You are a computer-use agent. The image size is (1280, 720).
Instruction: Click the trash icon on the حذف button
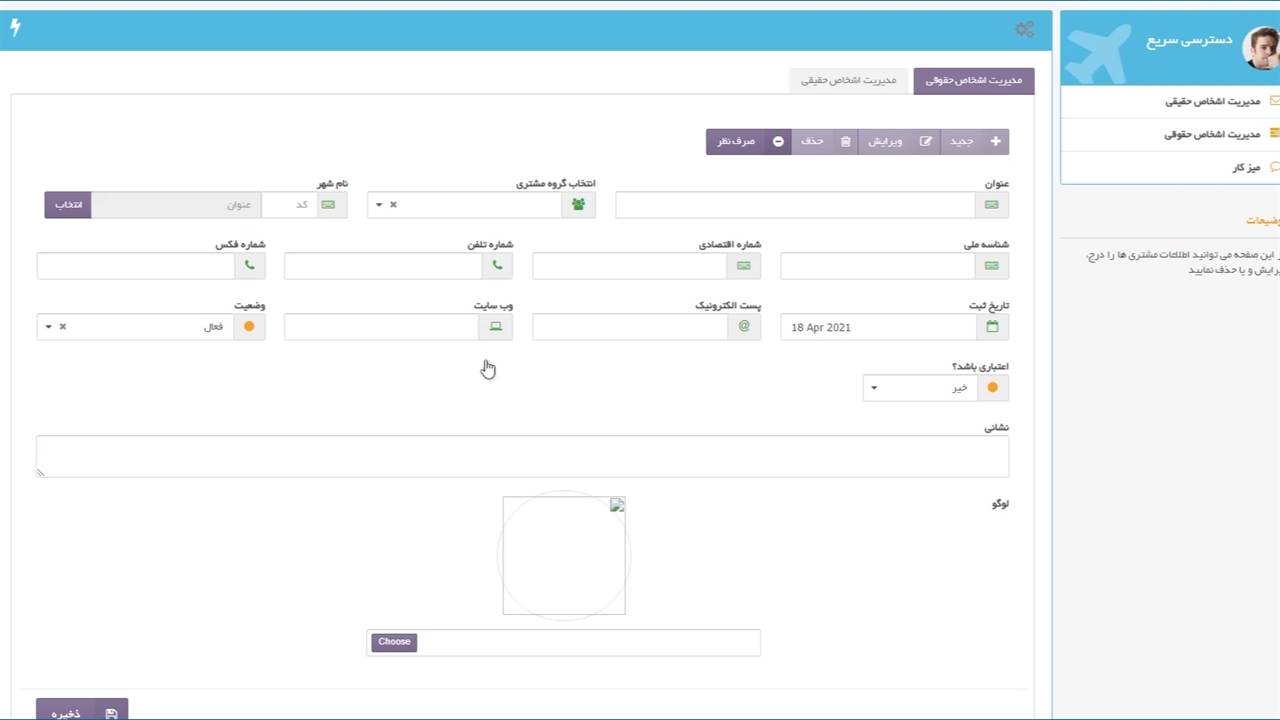click(845, 142)
